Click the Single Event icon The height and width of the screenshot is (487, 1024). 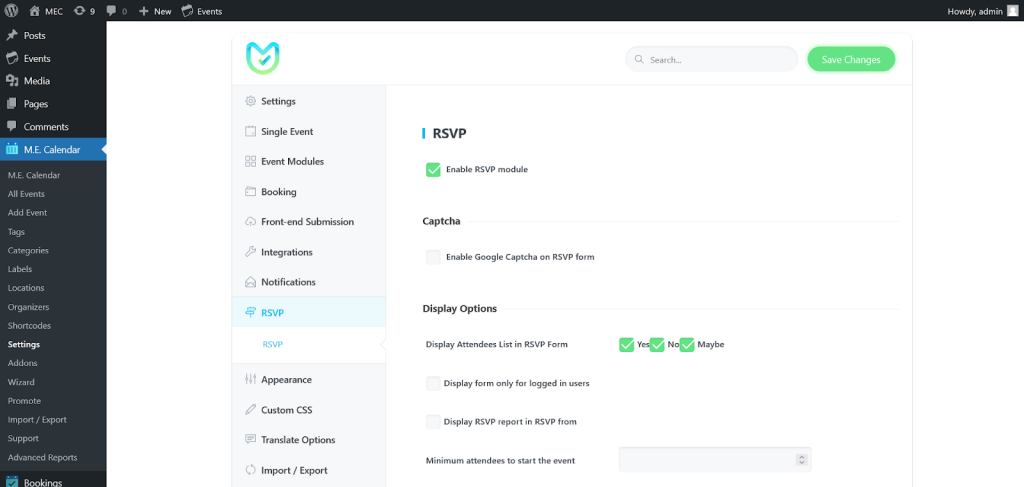(x=250, y=131)
